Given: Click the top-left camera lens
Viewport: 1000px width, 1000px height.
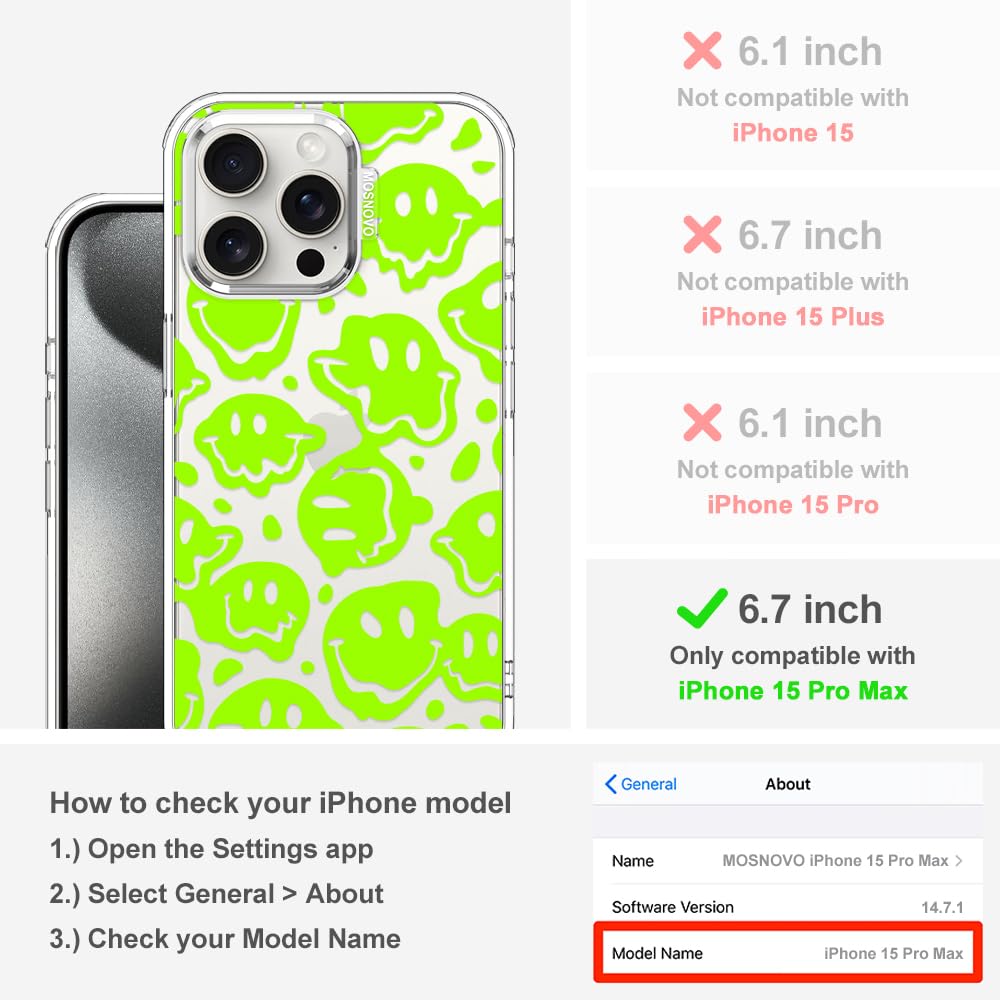Looking at the screenshot, I should (234, 162).
